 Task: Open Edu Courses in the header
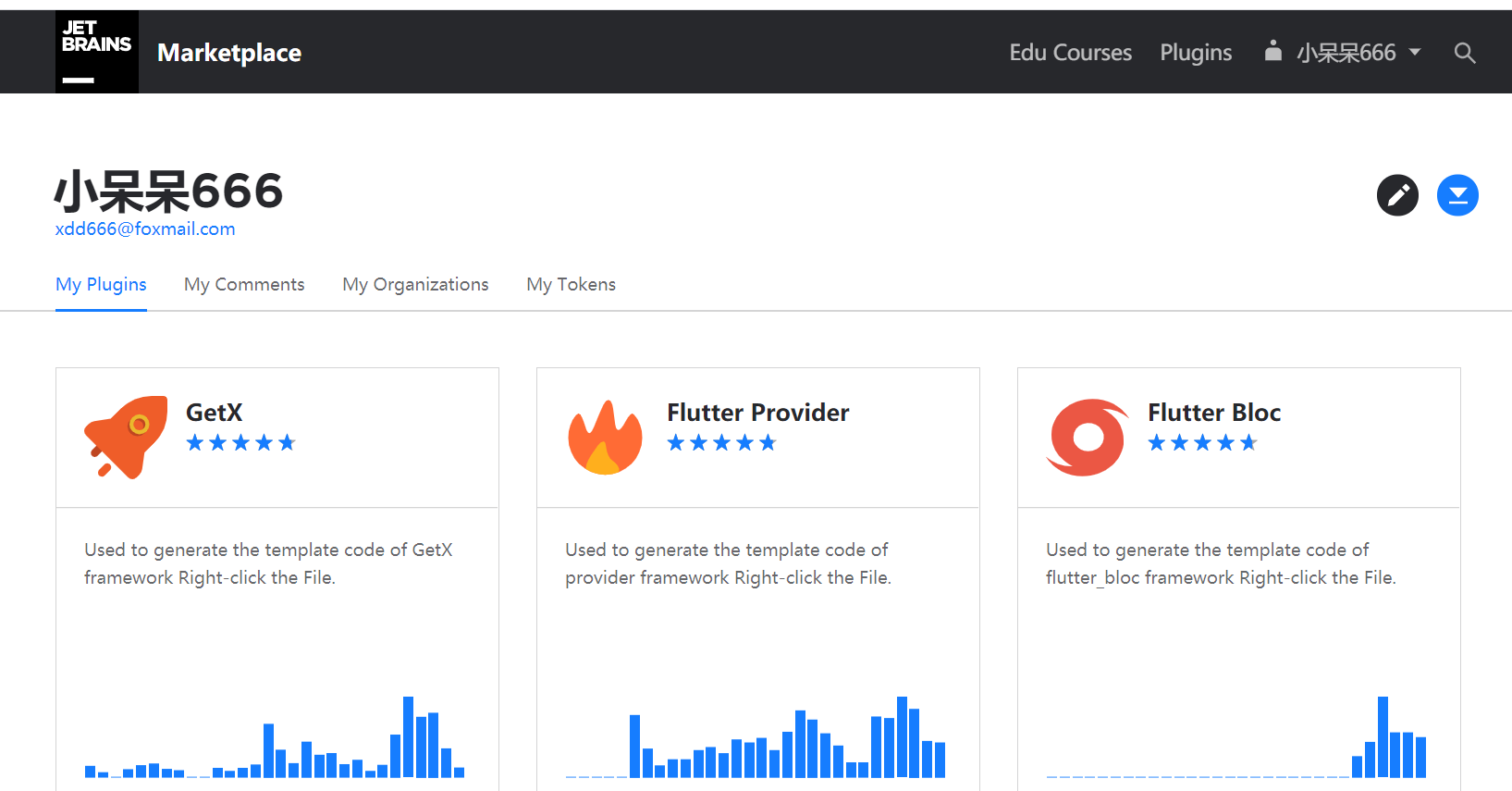click(1070, 53)
